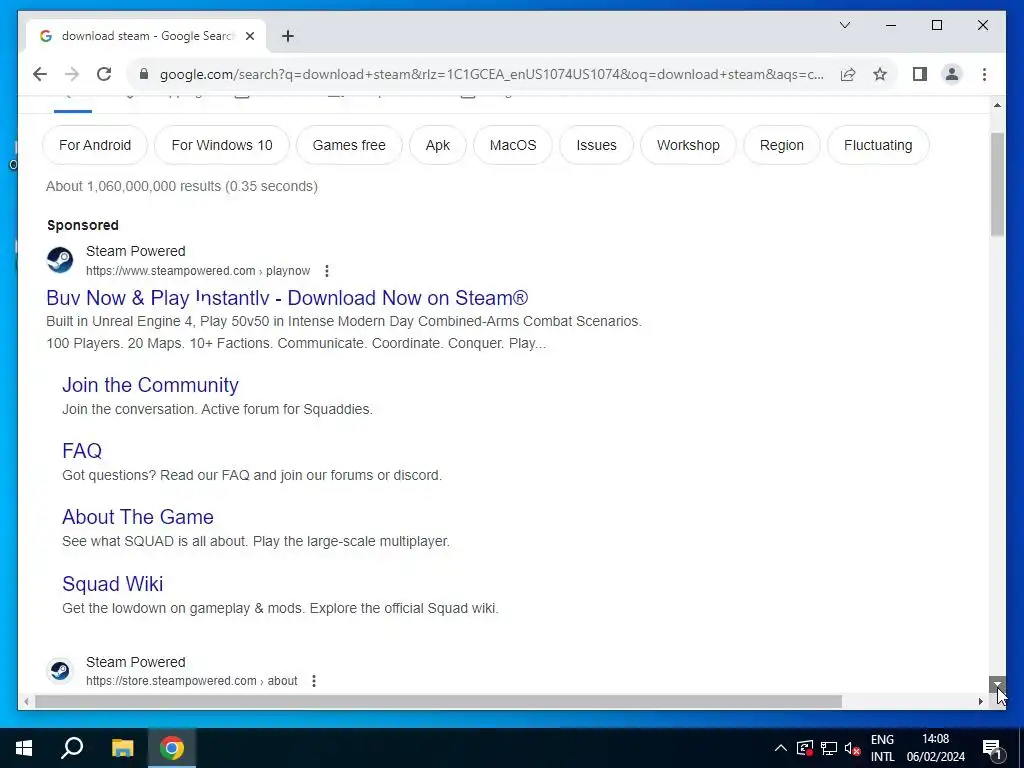1024x768 pixels.
Task: Select the Workshop filter chip
Action: pos(688,145)
